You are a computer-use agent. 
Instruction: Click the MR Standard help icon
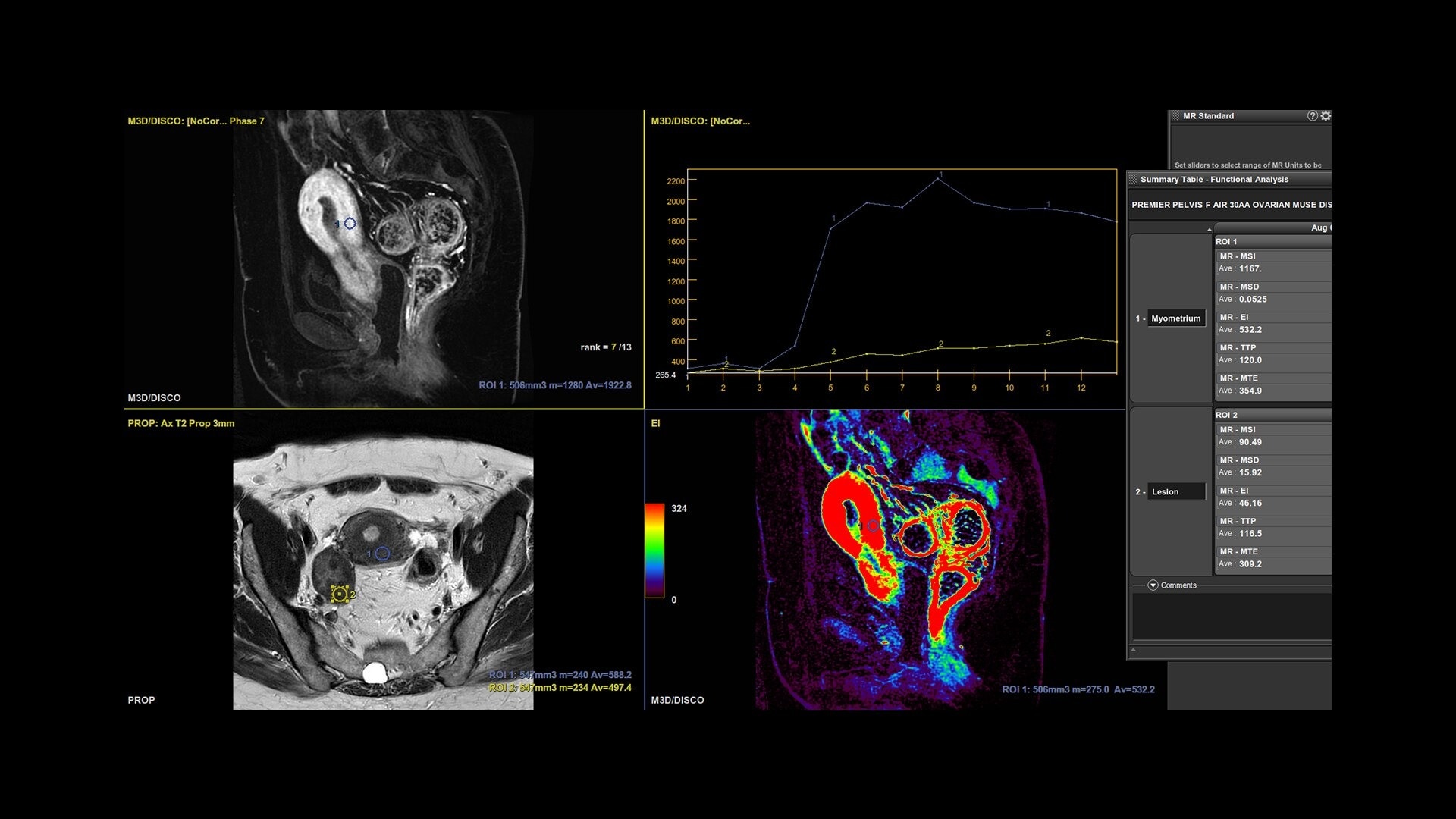tap(1312, 116)
